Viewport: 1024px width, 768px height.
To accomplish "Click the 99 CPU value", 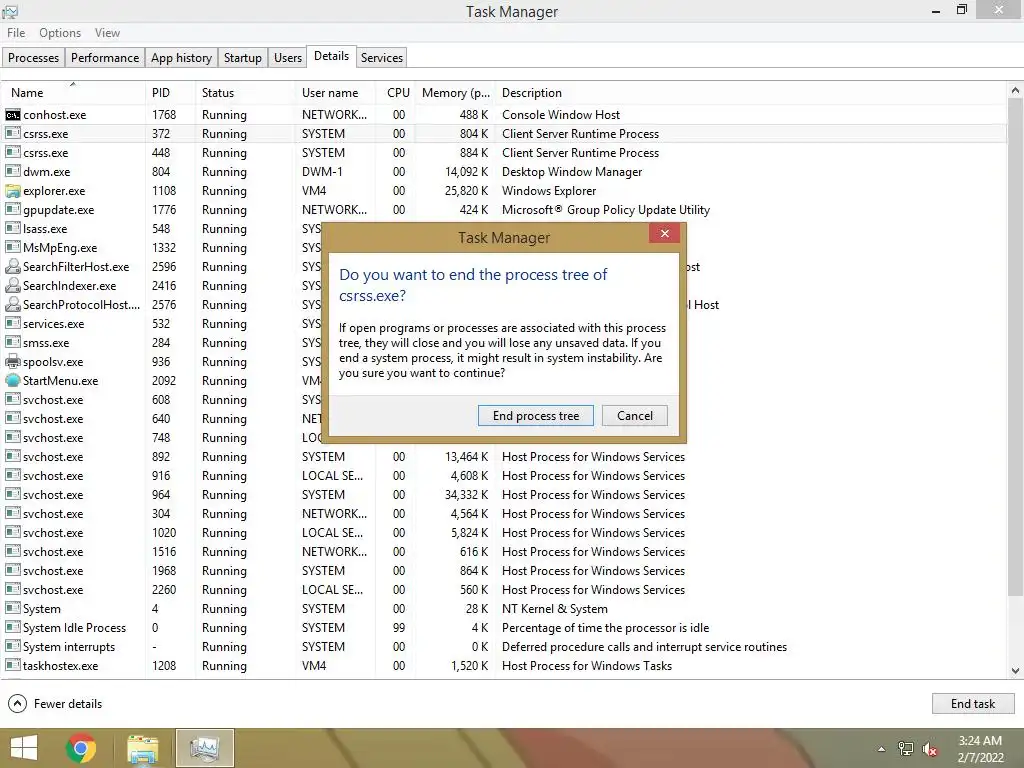I will 399,628.
